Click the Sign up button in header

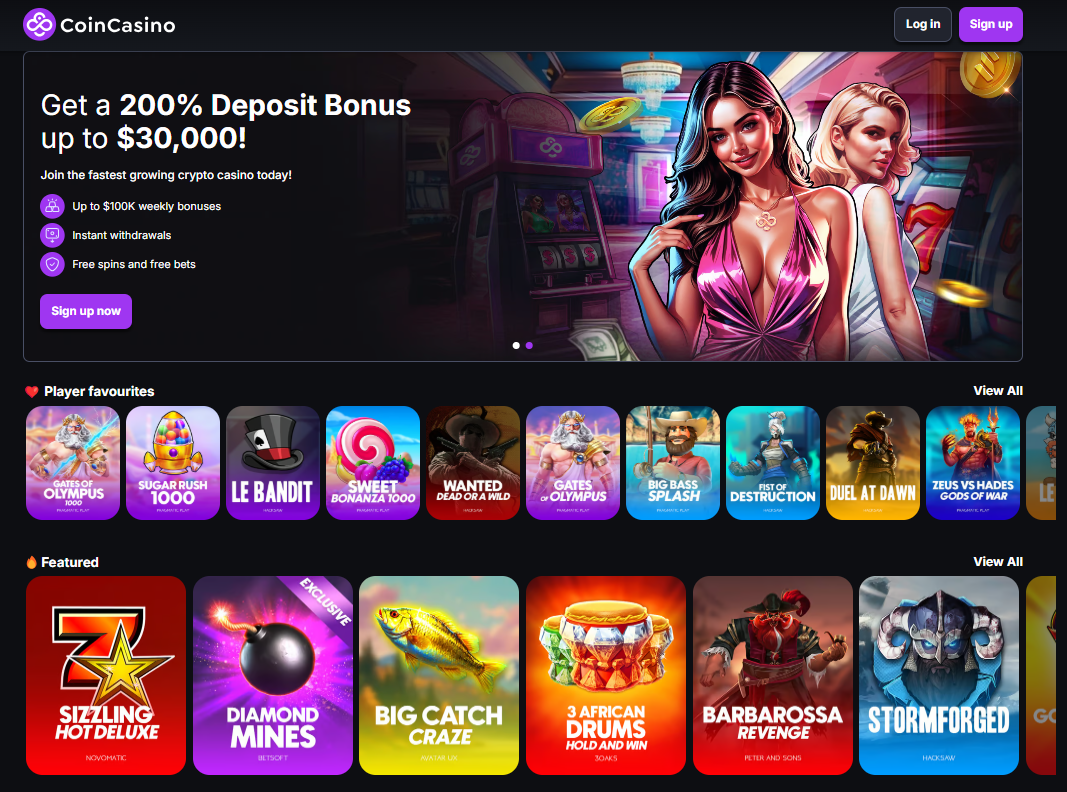991,24
